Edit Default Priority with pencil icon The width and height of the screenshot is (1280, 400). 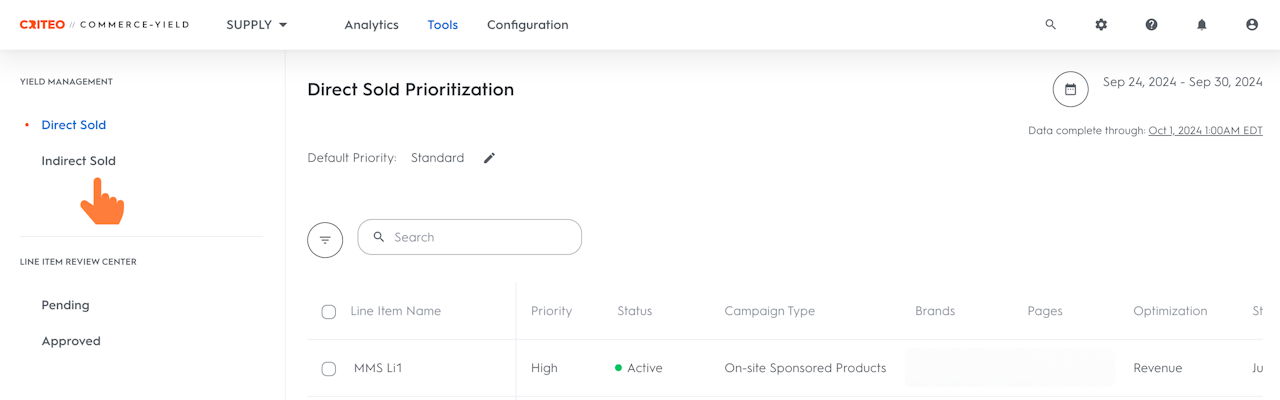(x=489, y=158)
